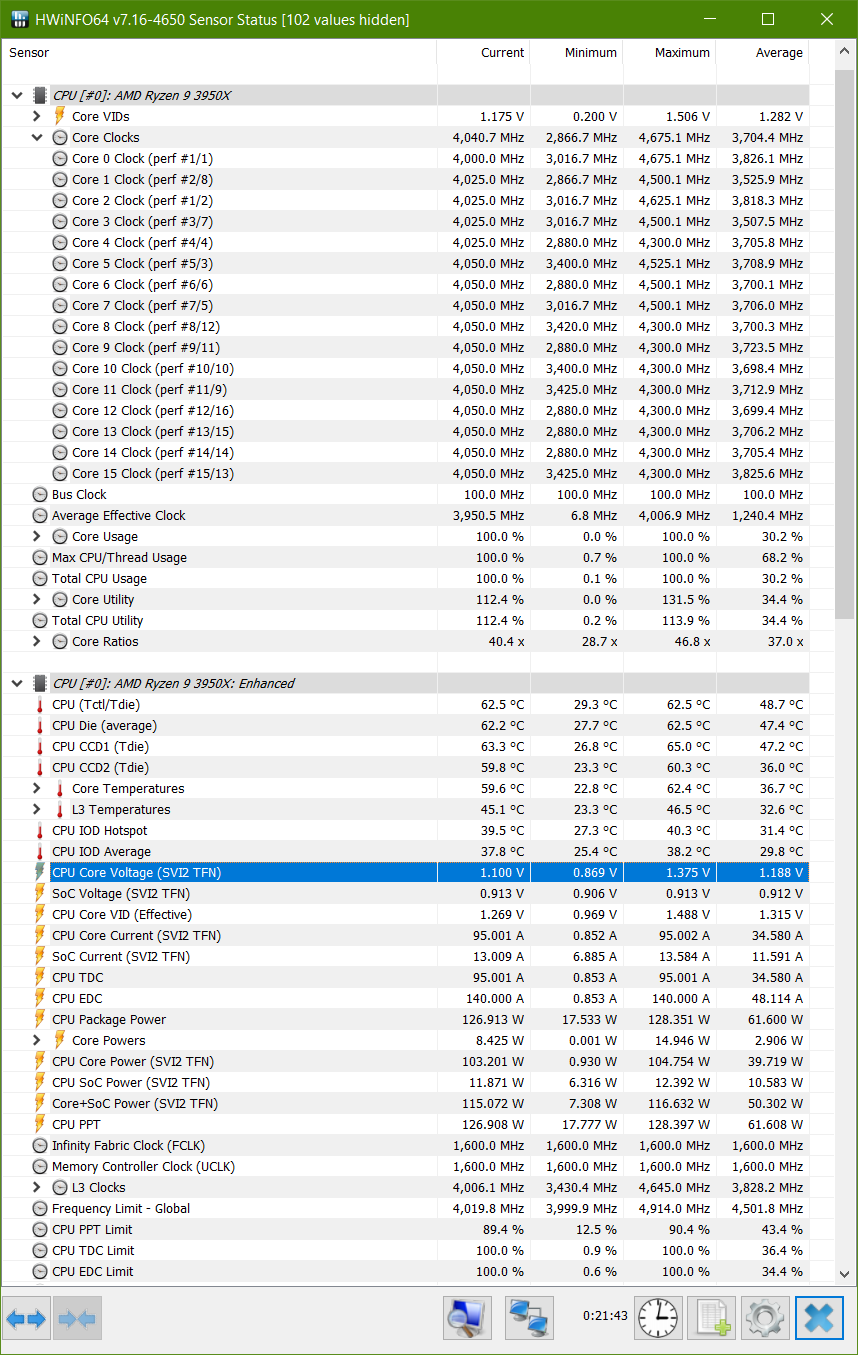This screenshot has height=1355, width=858.
Task: Click the thermometer icon next to CPU CCD2 (Tdie)
Action: (x=40, y=768)
